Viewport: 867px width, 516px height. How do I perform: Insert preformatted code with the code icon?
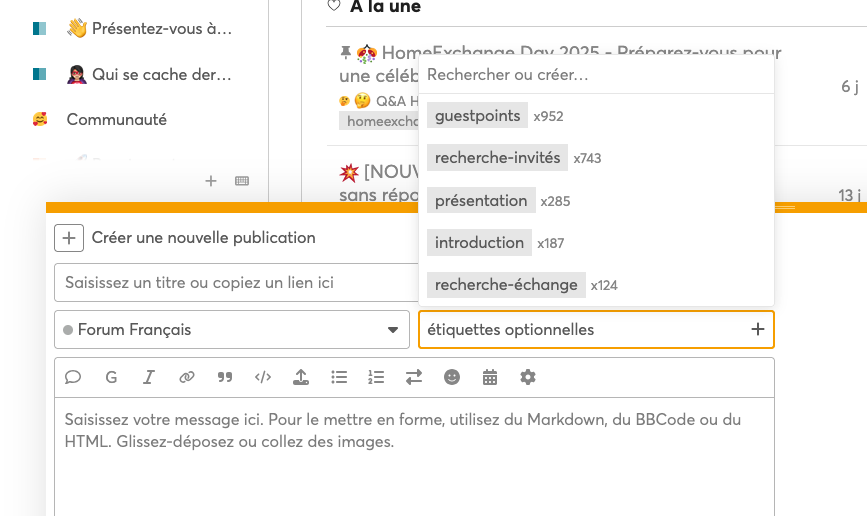(263, 377)
